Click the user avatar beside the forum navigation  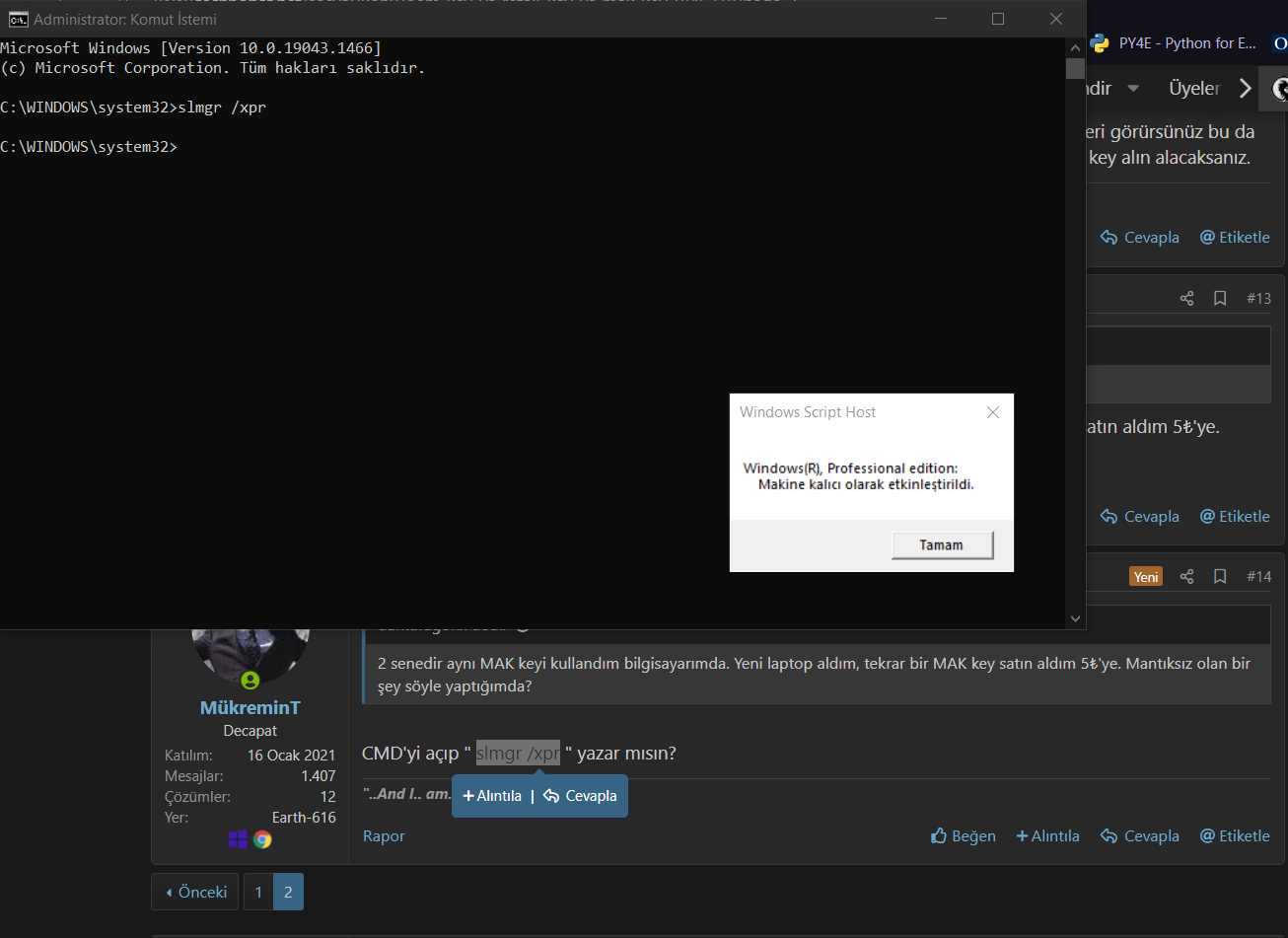1280,89
